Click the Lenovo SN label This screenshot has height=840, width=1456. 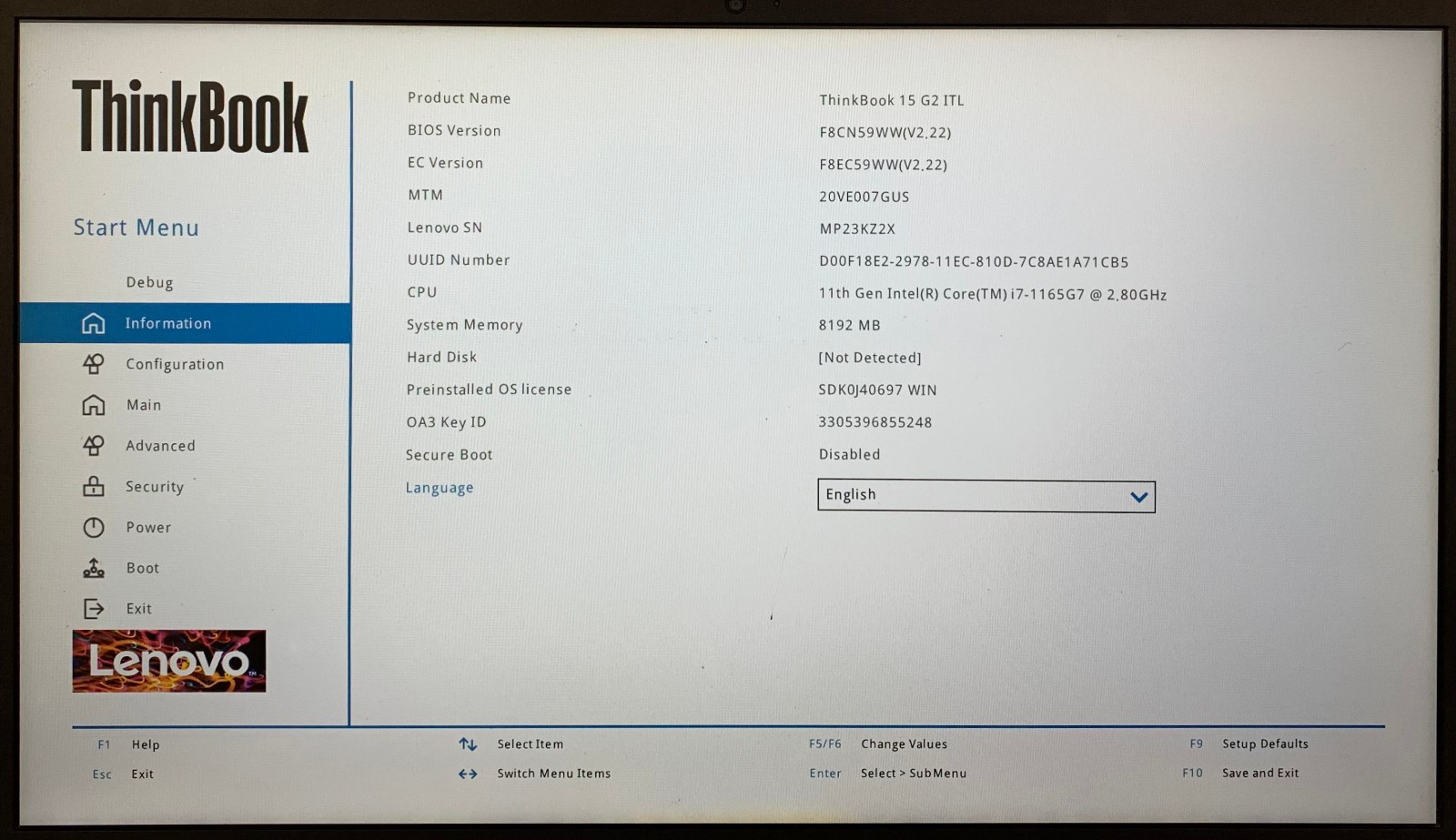[x=444, y=228]
